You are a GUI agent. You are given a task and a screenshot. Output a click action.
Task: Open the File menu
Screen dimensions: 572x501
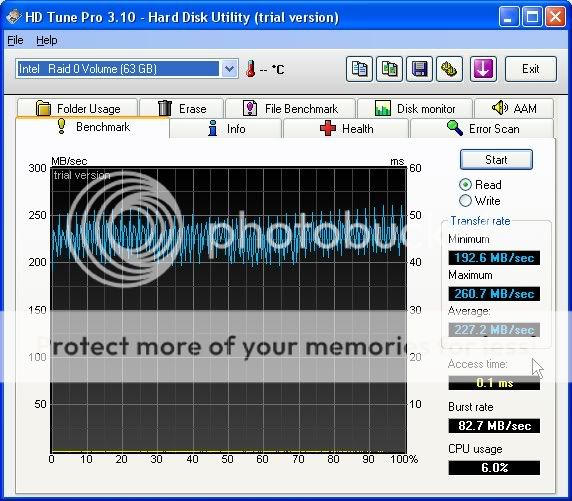[15, 40]
